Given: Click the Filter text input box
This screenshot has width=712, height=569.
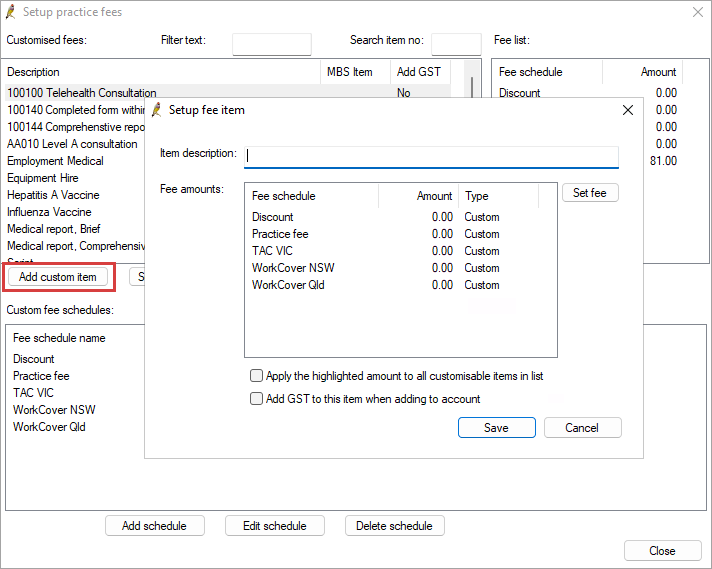Looking at the screenshot, I should [x=272, y=44].
